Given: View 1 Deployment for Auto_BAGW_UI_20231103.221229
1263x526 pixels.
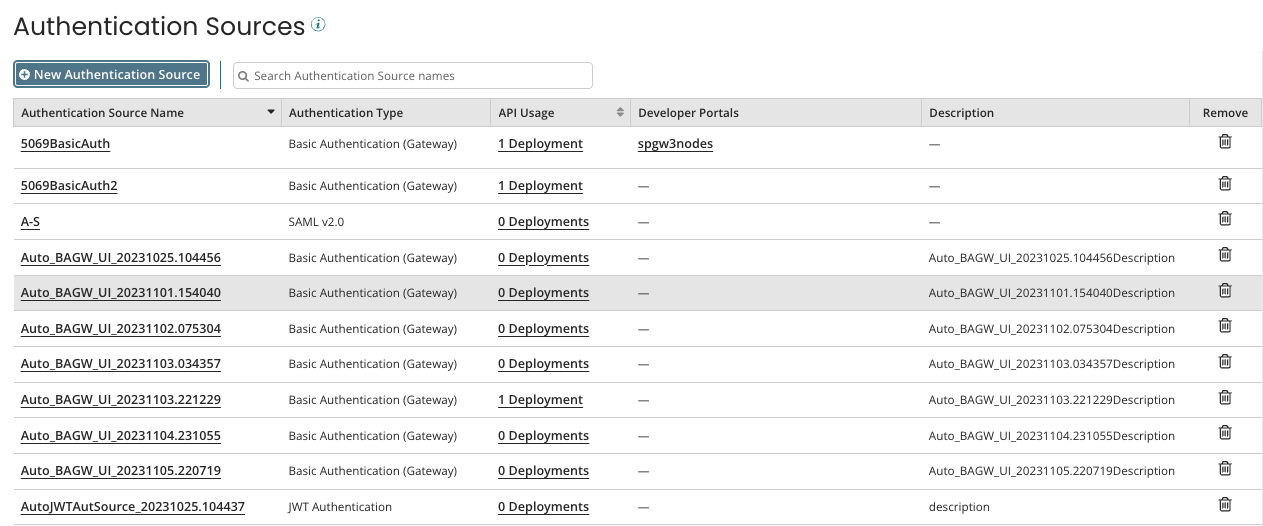Looking at the screenshot, I should click(540, 400).
